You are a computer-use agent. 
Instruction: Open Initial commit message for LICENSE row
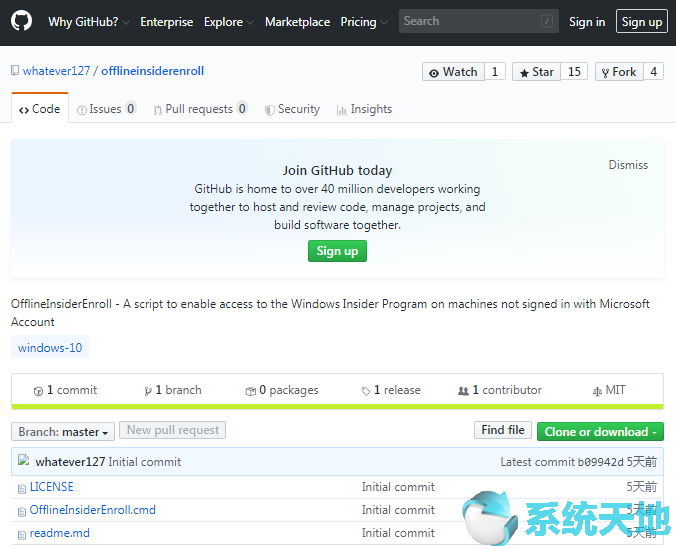pyautogui.click(x=398, y=487)
